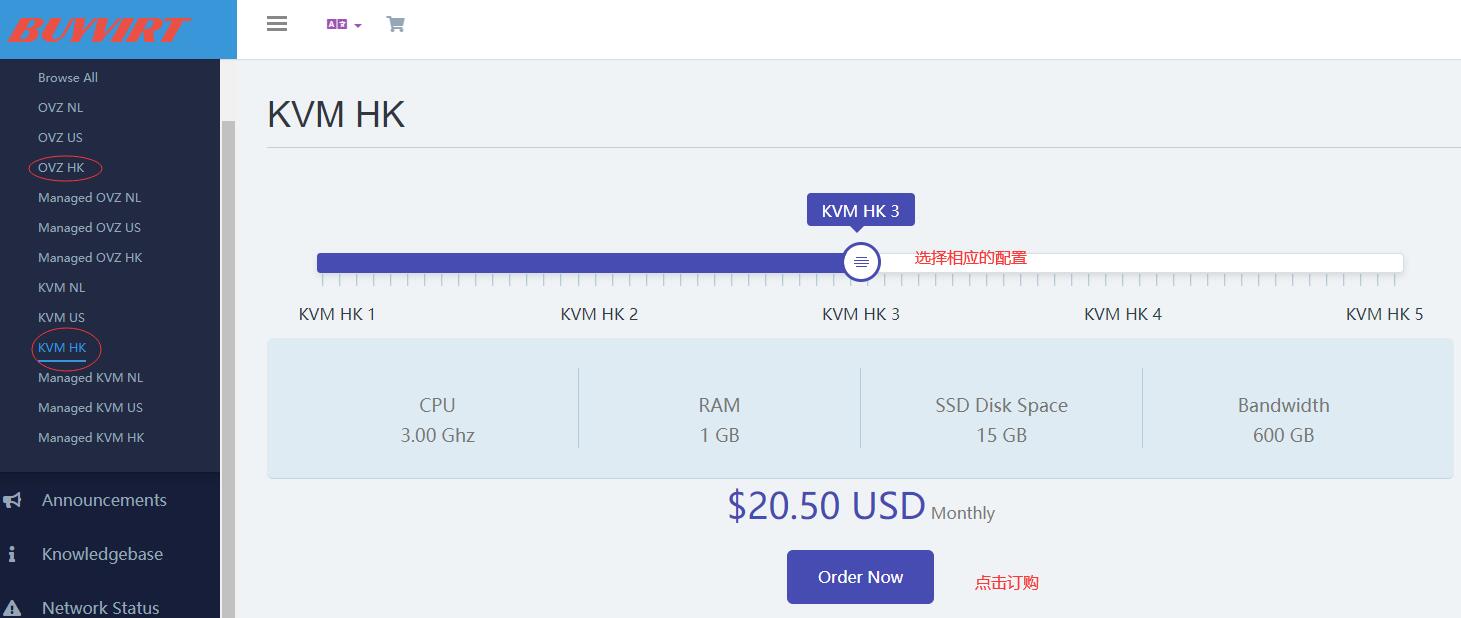Select KVM HK 4 on slider
Screen dimensions: 1461x618
tap(1122, 314)
